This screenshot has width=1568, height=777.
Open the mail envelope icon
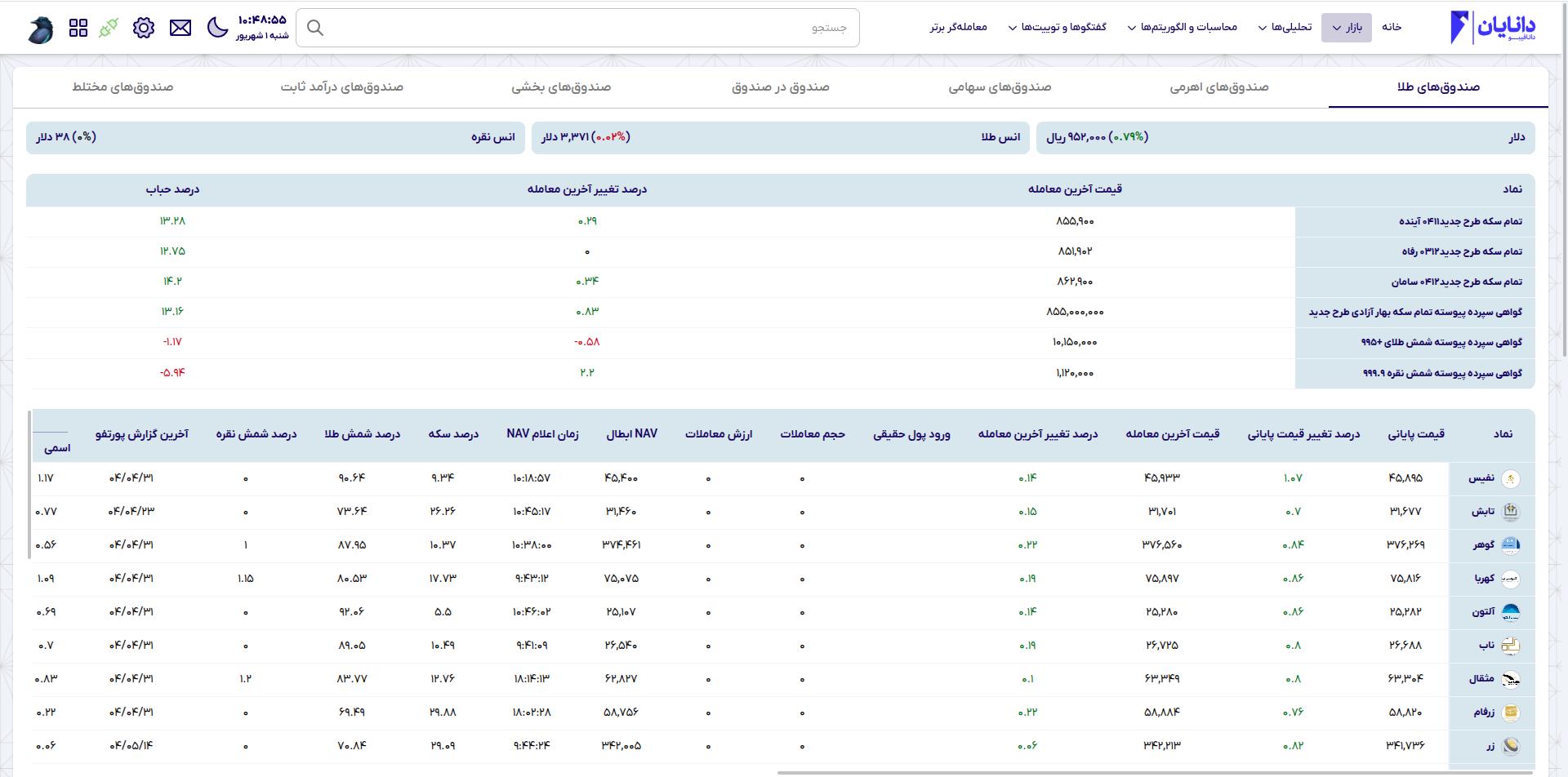coord(180,28)
